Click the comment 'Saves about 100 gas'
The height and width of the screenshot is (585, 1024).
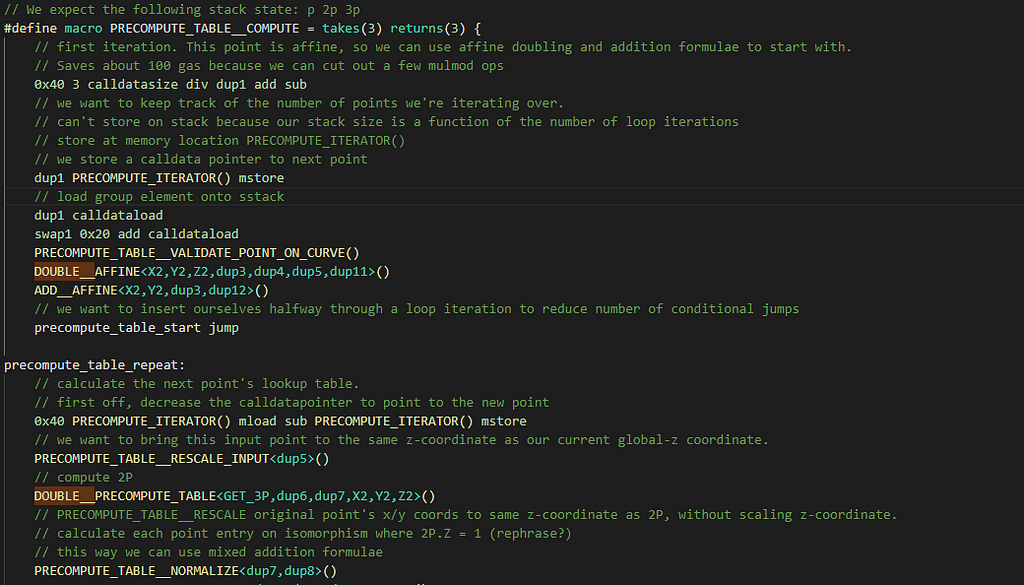(x=269, y=66)
